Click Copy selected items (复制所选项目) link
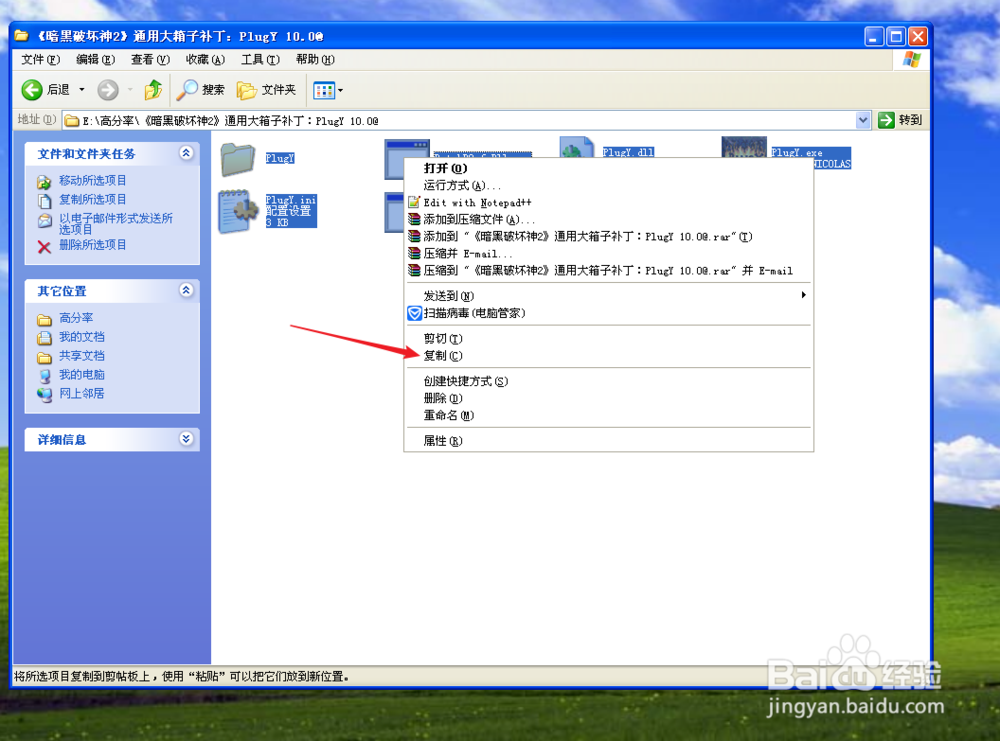1000x741 pixels. click(92, 200)
